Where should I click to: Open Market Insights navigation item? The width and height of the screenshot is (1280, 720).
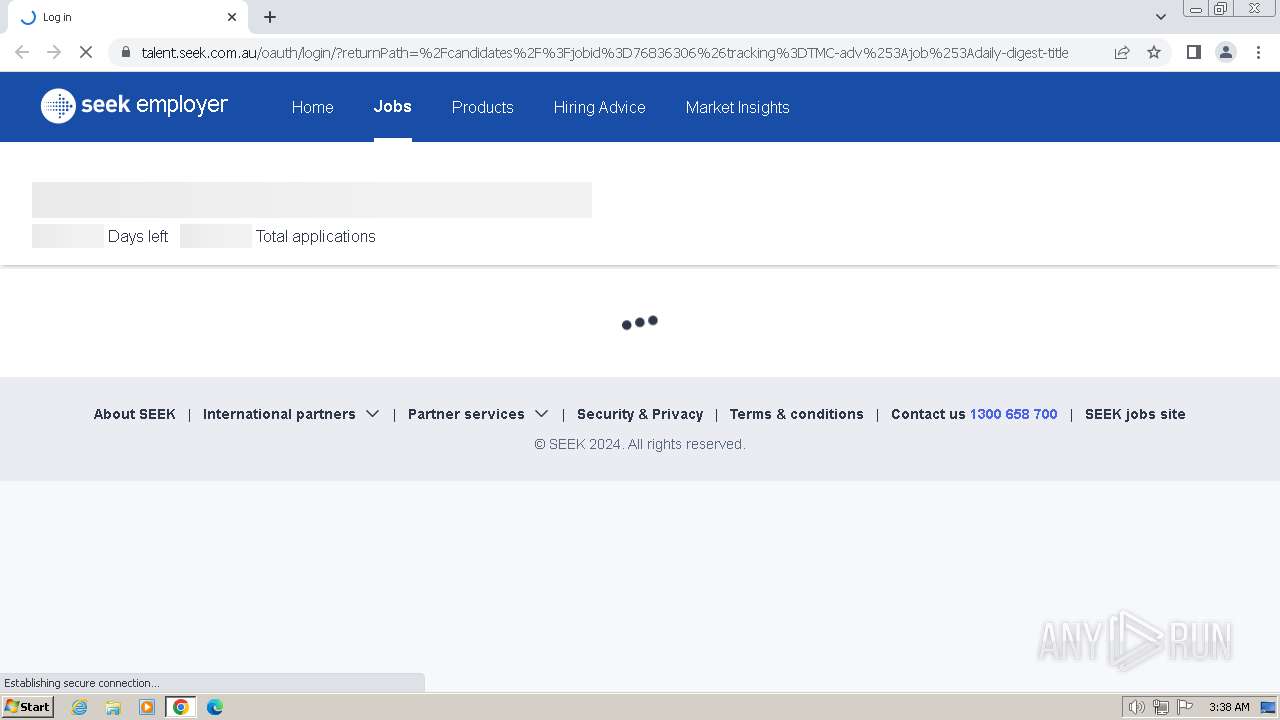click(x=738, y=107)
